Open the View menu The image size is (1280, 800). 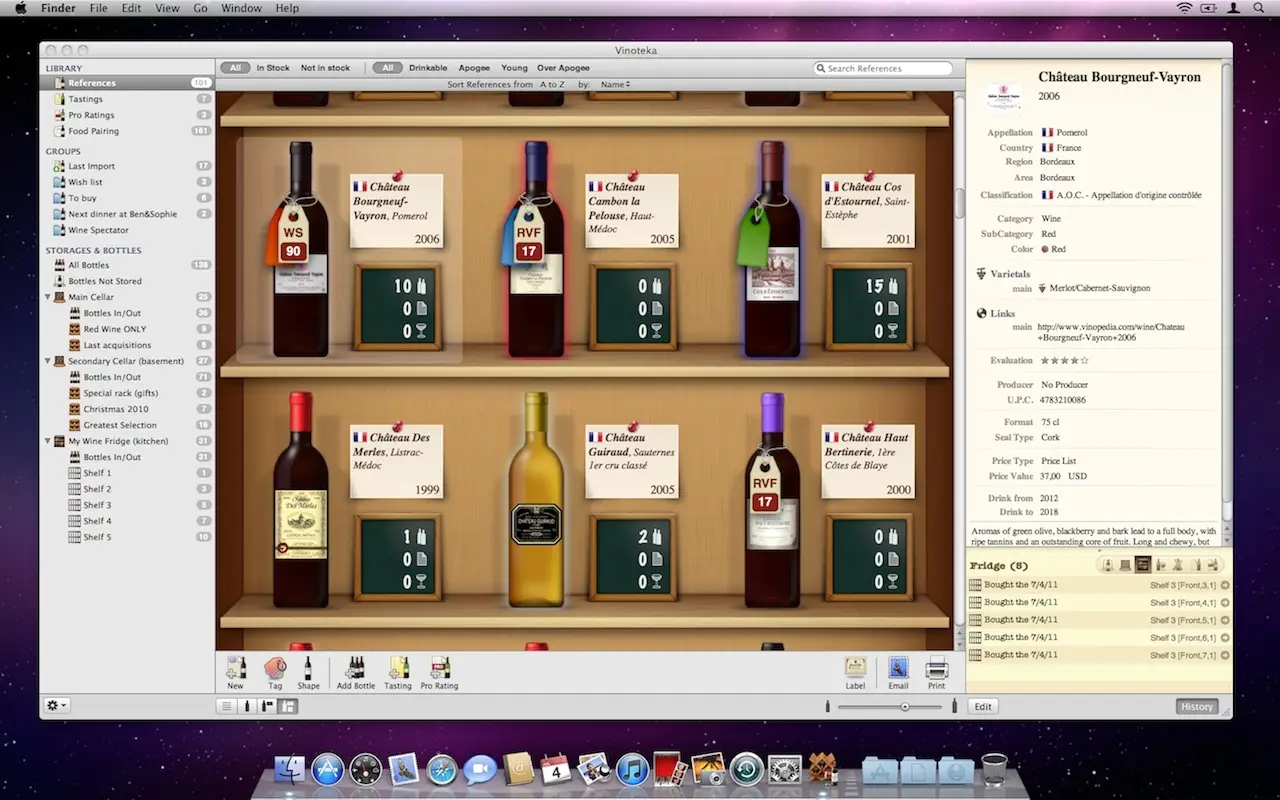click(167, 8)
